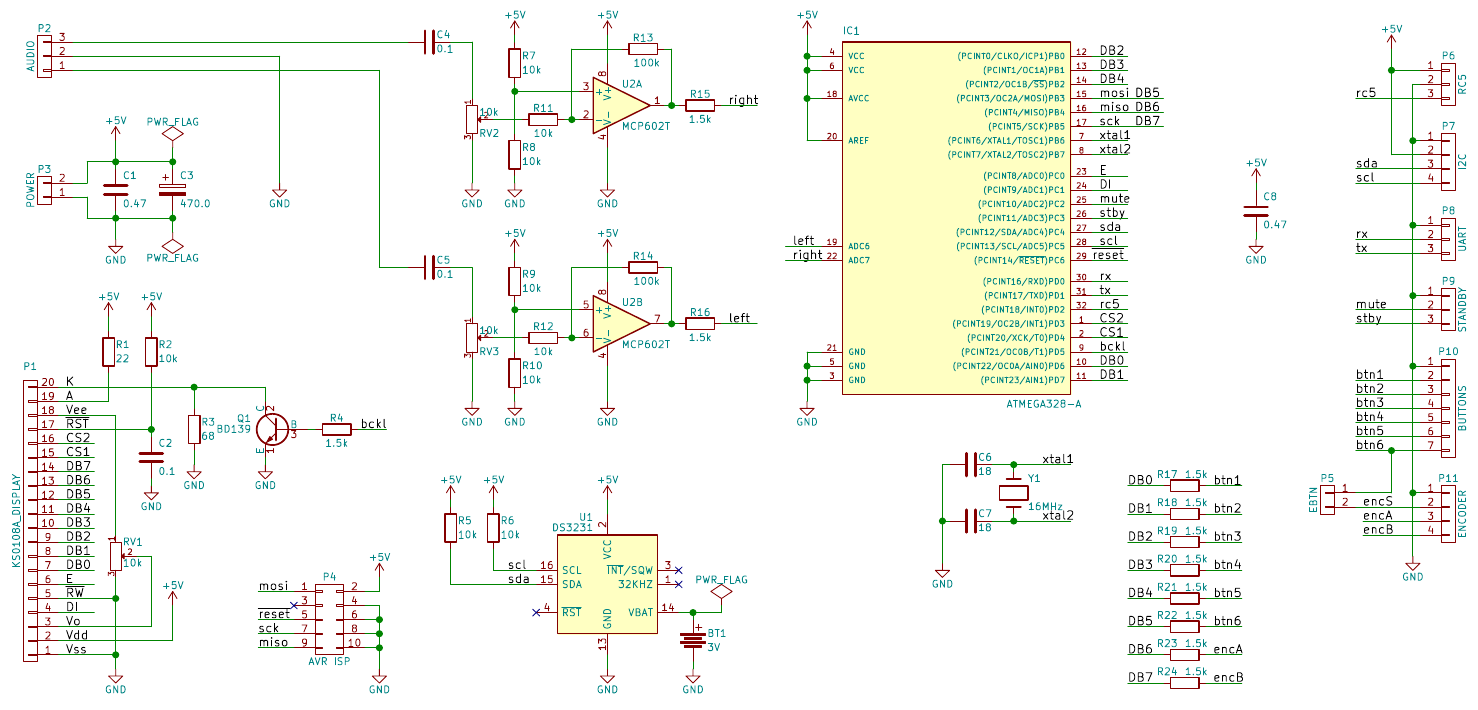Click the 3V battery value text
1478x710 pixels.
tap(714, 647)
